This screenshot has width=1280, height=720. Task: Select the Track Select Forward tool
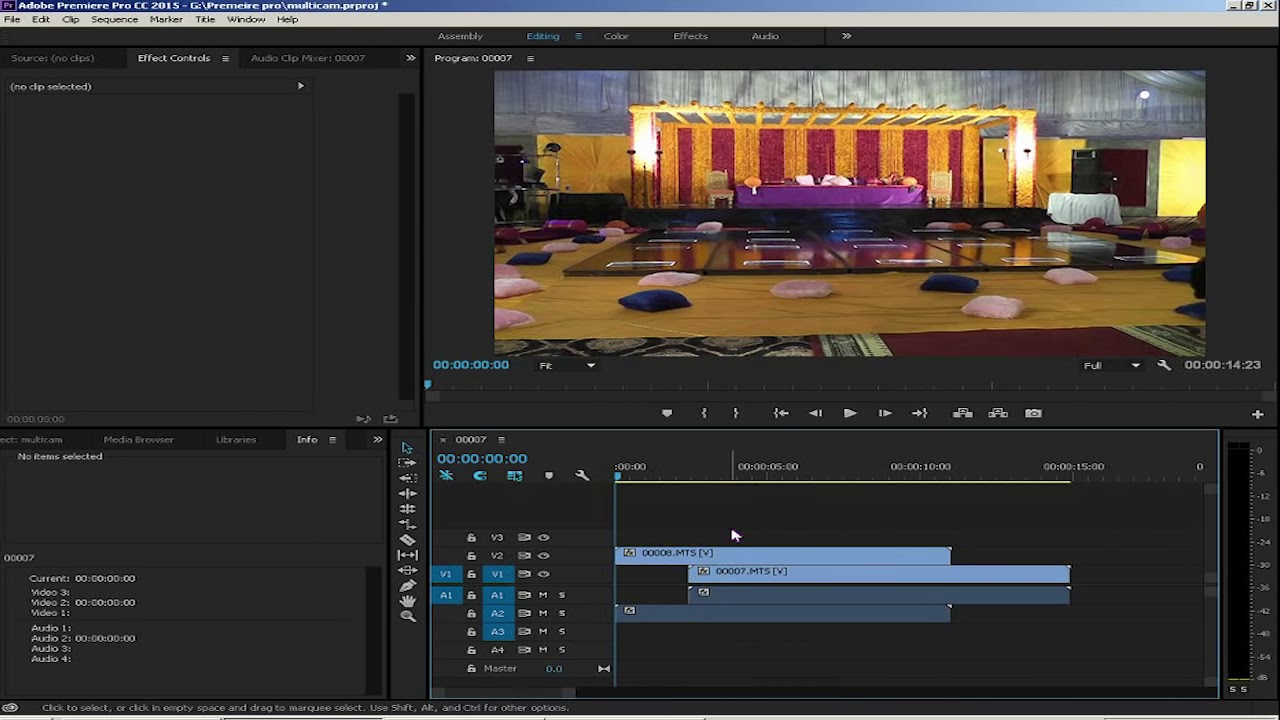click(x=407, y=462)
